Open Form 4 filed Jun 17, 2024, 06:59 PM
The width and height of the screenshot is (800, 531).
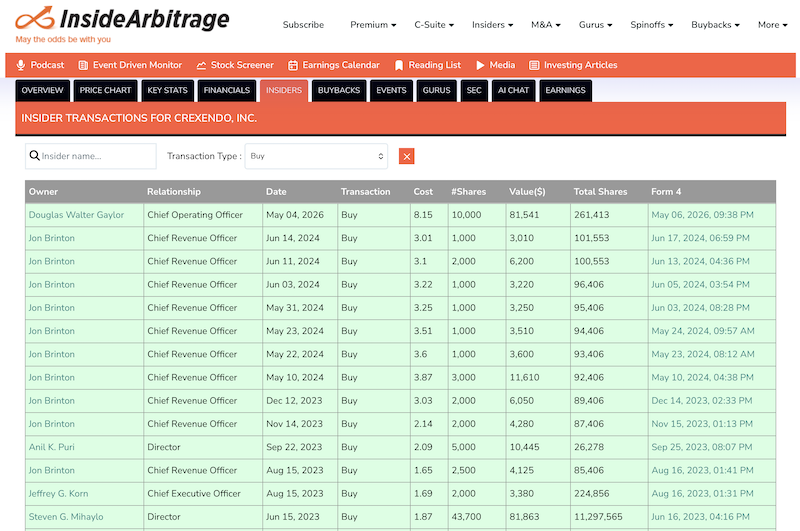700,238
